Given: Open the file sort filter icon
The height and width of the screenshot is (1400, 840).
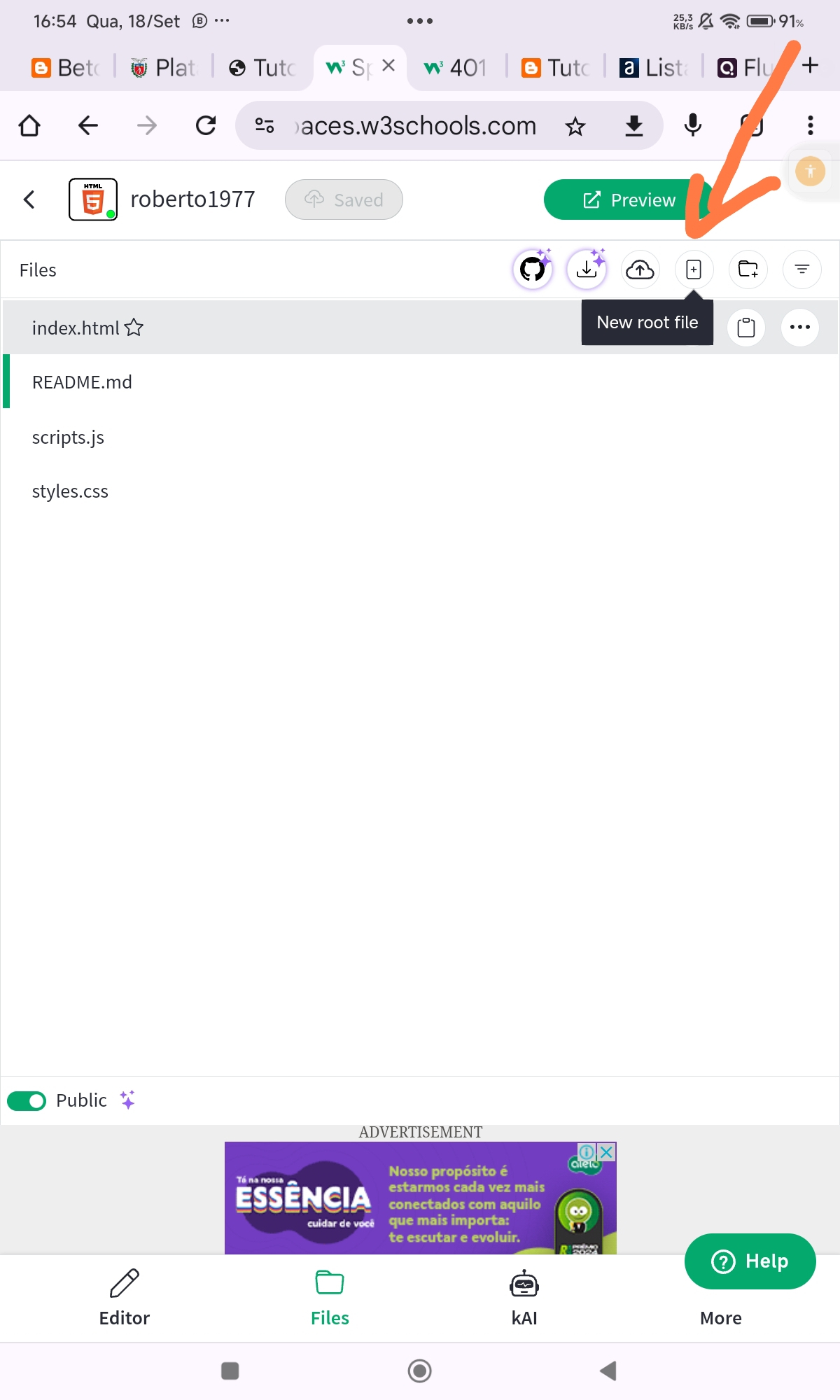Looking at the screenshot, I should pyautogui.click(x=802, y=269).
